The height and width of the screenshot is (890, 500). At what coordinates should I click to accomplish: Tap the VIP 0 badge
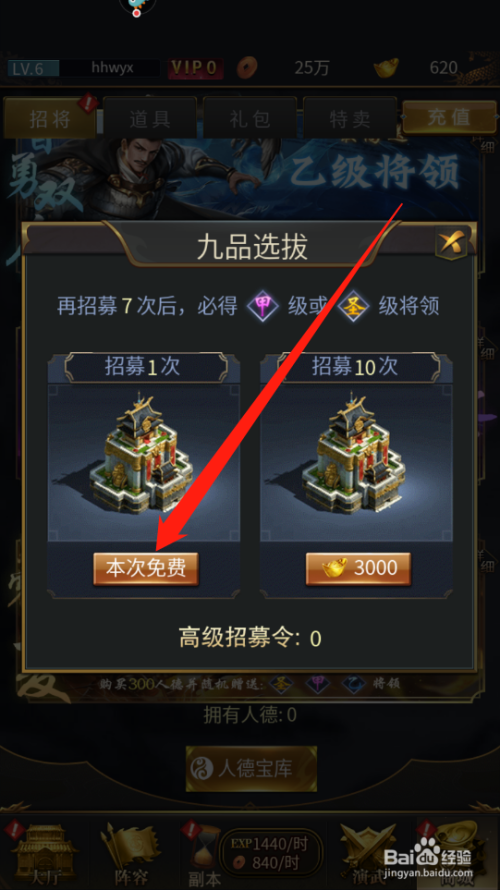click(195, 68)
